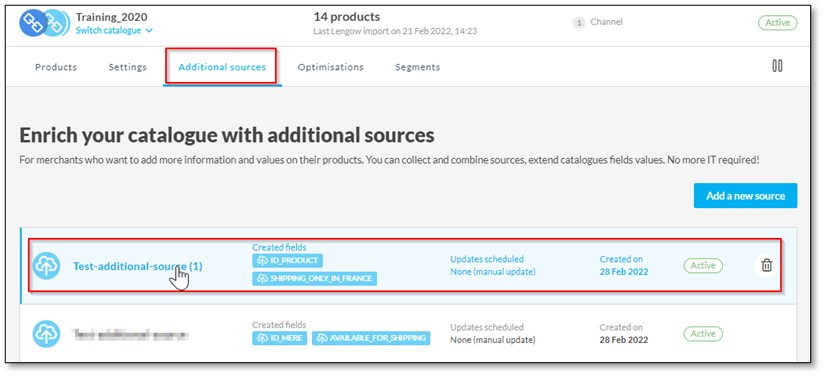Click the AVAILABLE_FOR_SHIPPING field tag

tap(371, 338)
